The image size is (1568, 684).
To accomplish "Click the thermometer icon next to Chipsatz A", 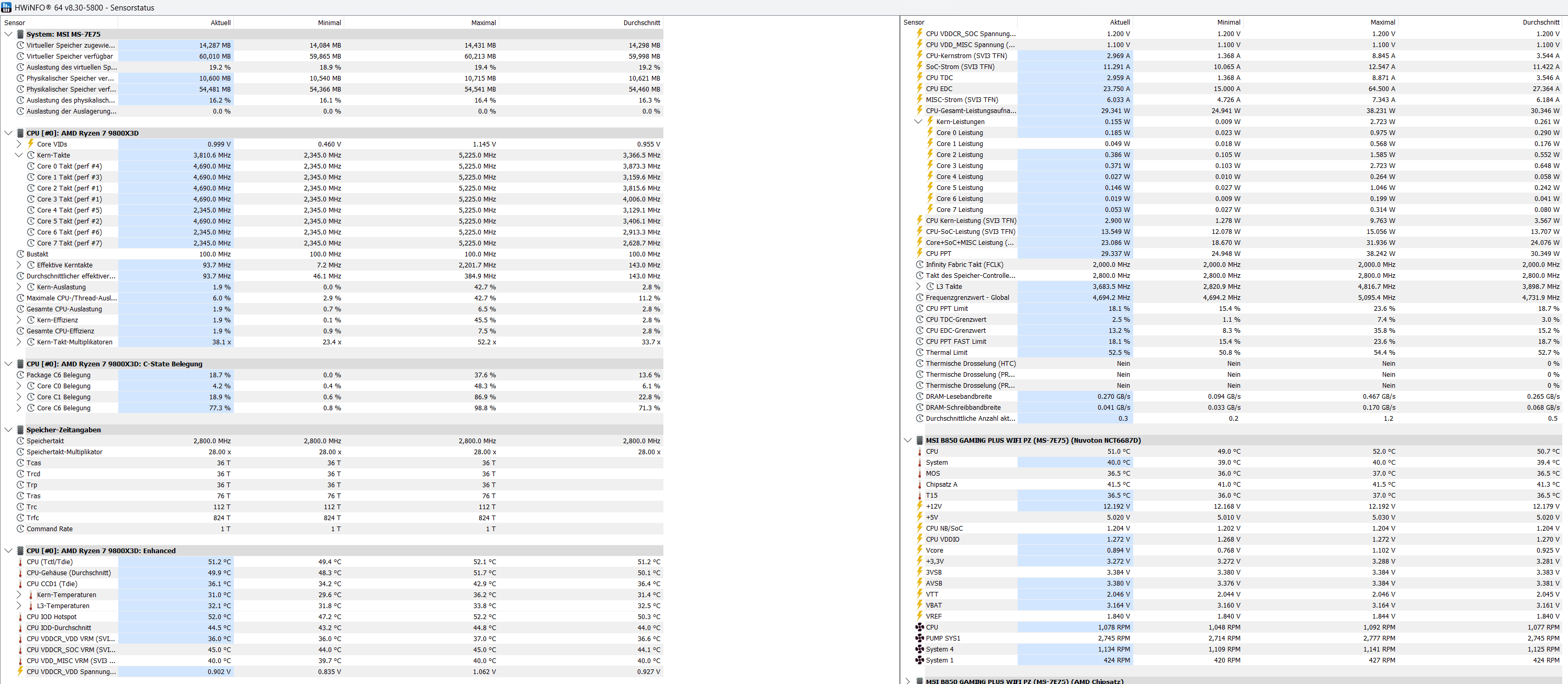I will click(x=919, y=485).
